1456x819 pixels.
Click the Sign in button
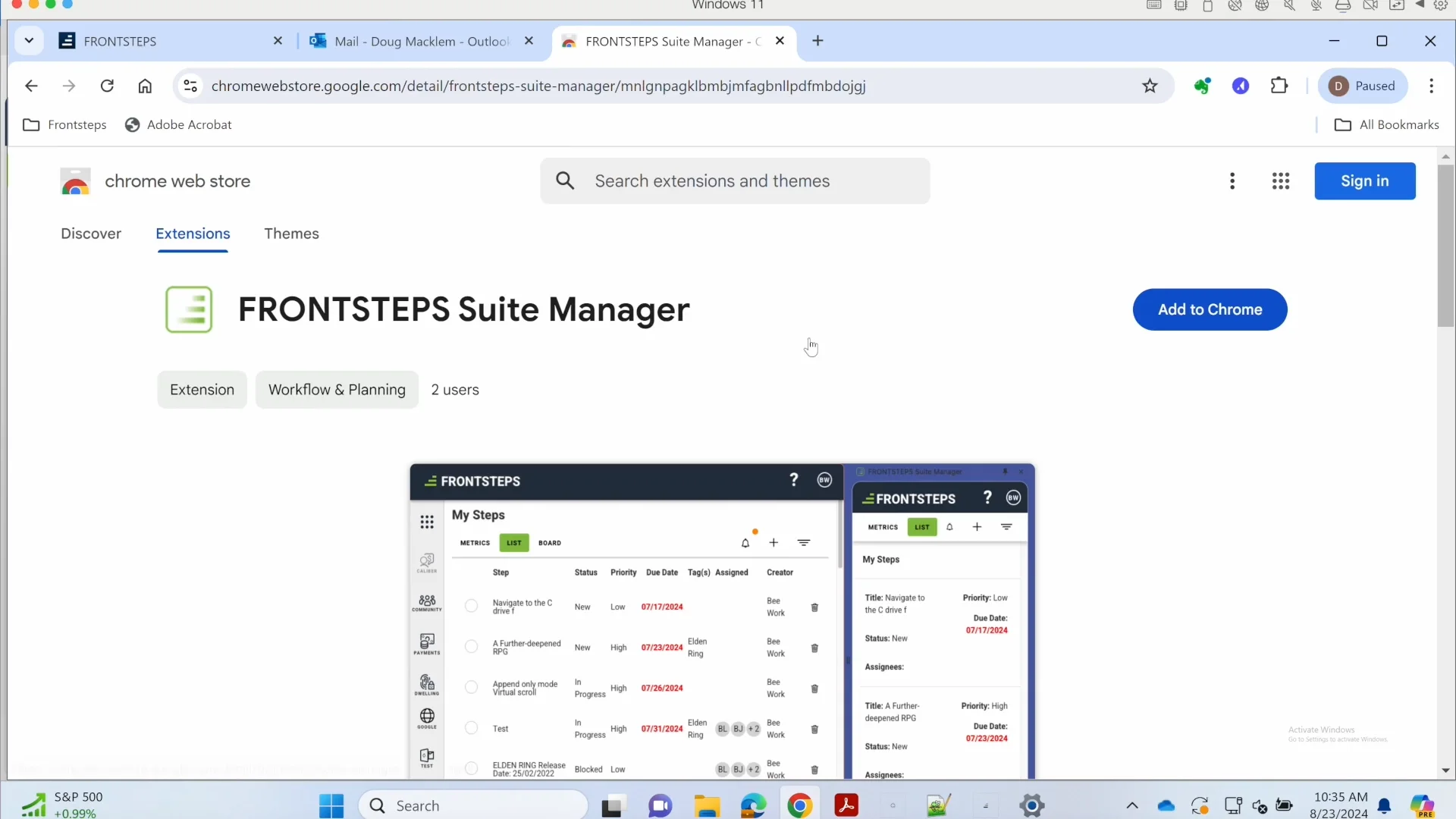pyautogui.click(x=1364, y=181)
